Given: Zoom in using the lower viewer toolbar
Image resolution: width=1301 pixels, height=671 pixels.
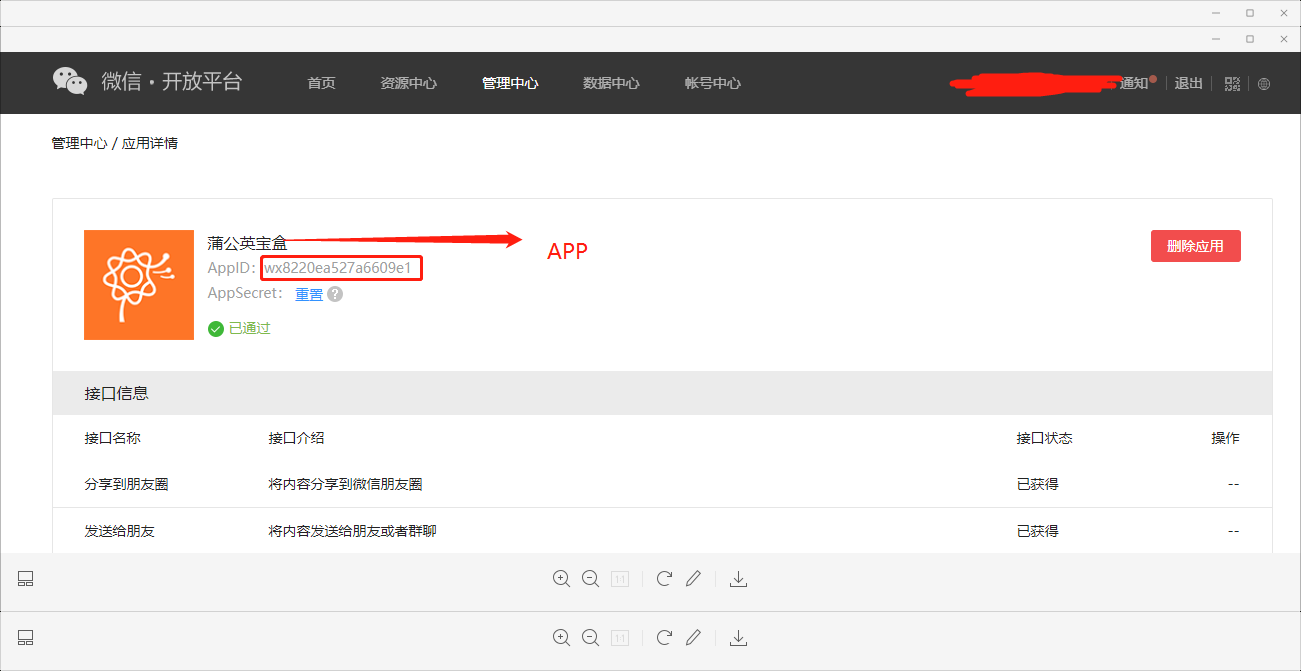Looking at the screenshot, I should point(561,638).
